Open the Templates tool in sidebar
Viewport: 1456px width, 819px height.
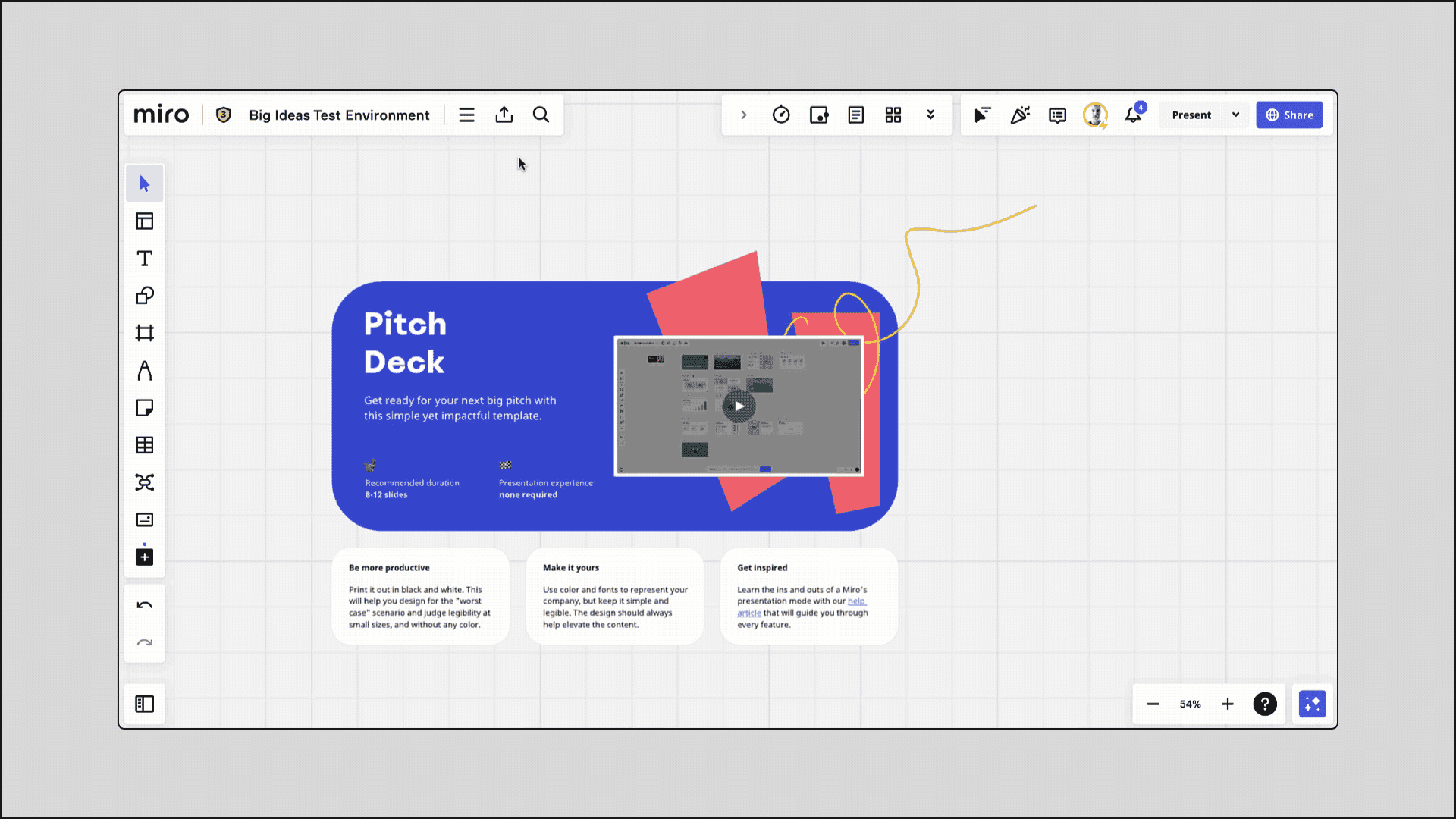[x=144, y=221]
